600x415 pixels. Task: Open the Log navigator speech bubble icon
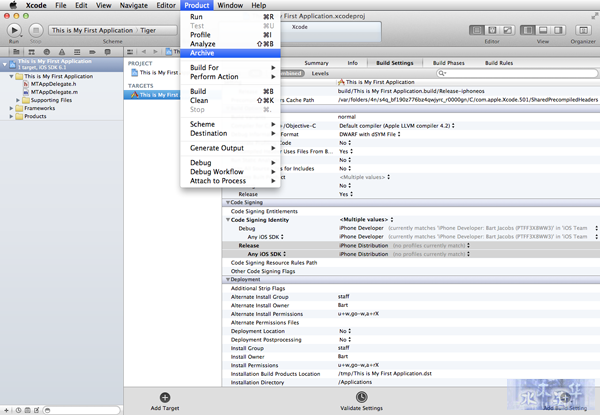click(108, 52)
